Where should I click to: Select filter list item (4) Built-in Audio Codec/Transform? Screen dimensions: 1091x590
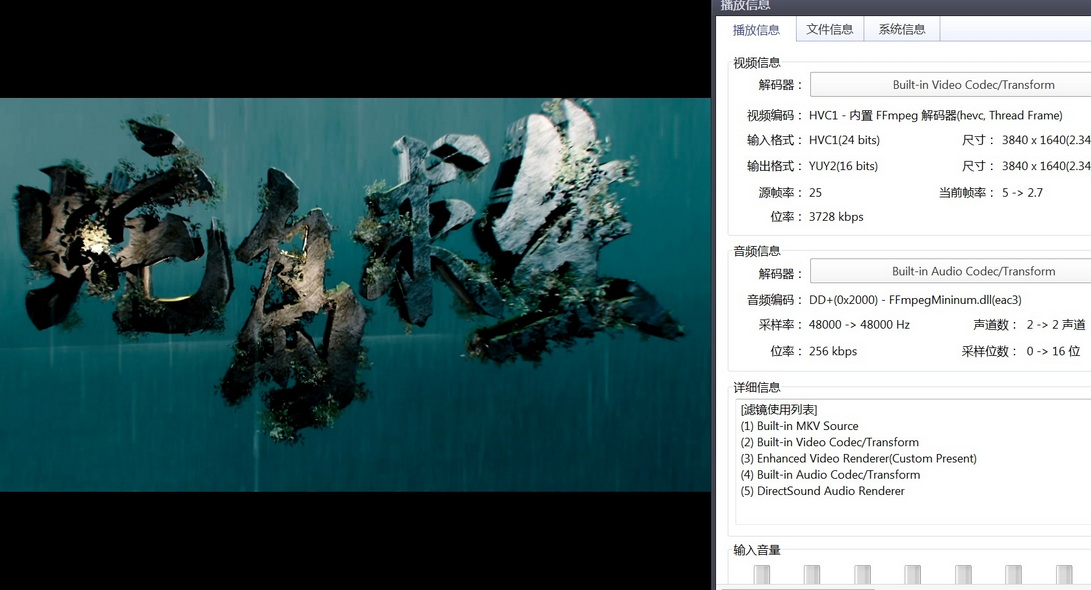point(830,475)
